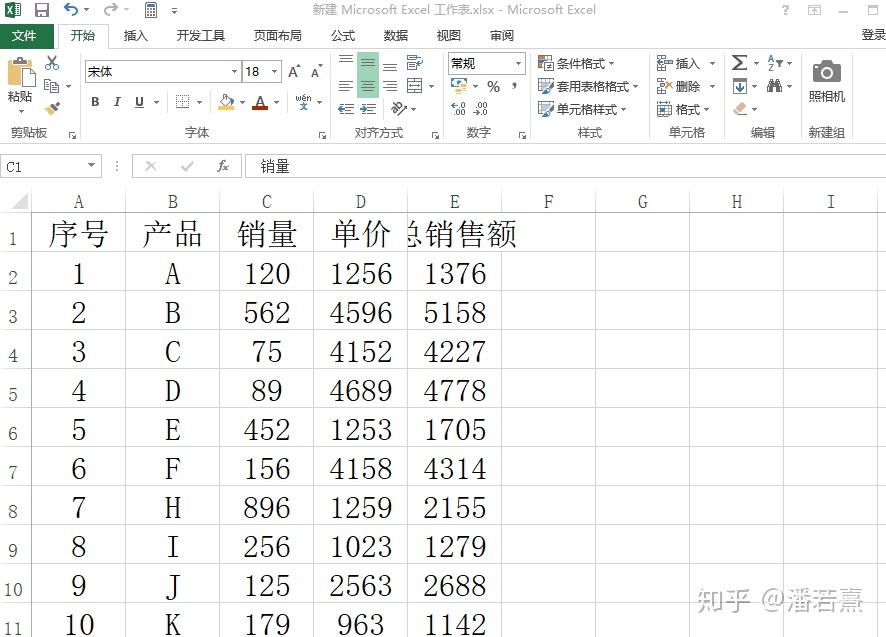Toggle underline formatting
The height and width of the screenshot is (637, 886).
[x=138, y=102]
